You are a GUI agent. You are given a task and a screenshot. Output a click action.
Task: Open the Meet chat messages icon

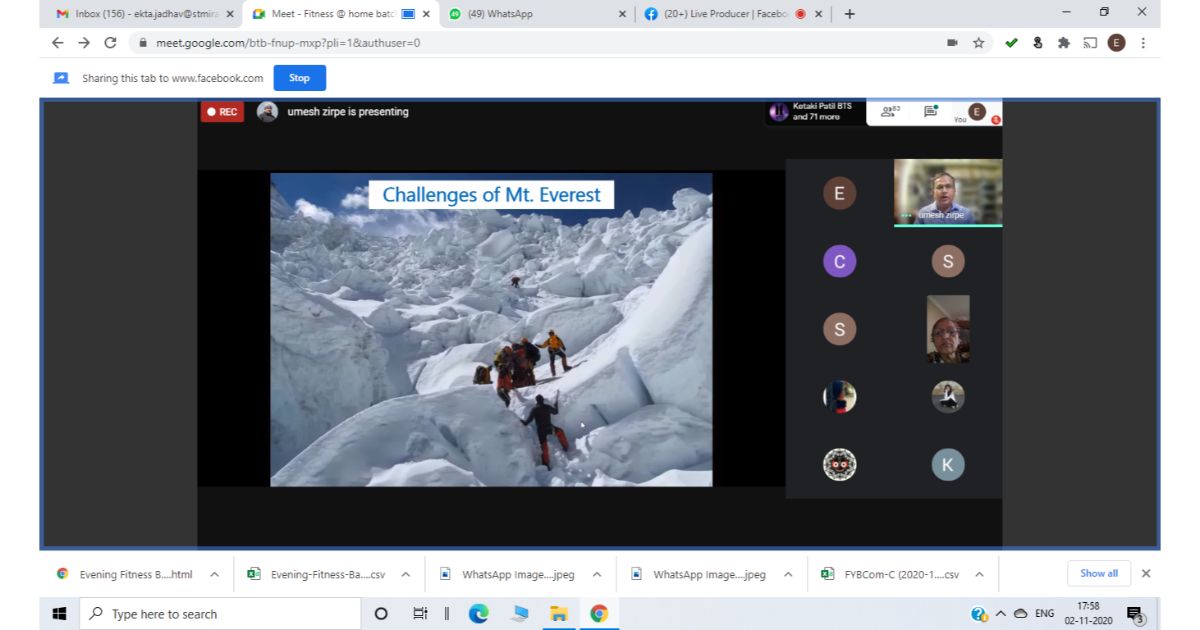[x=931, y=112]
